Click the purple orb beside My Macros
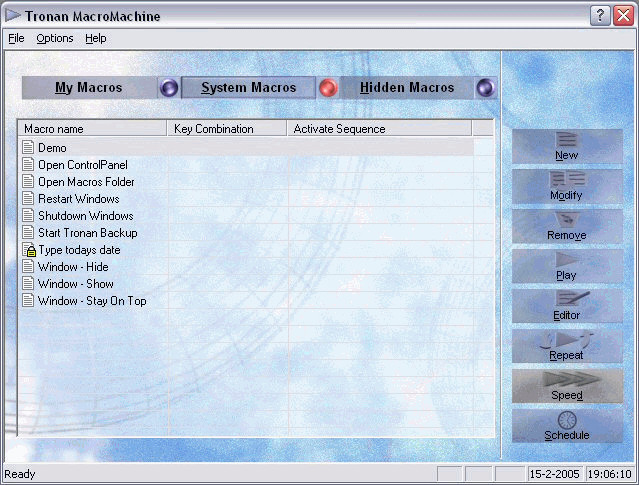639x485 pixels. (x=169, y=88)
